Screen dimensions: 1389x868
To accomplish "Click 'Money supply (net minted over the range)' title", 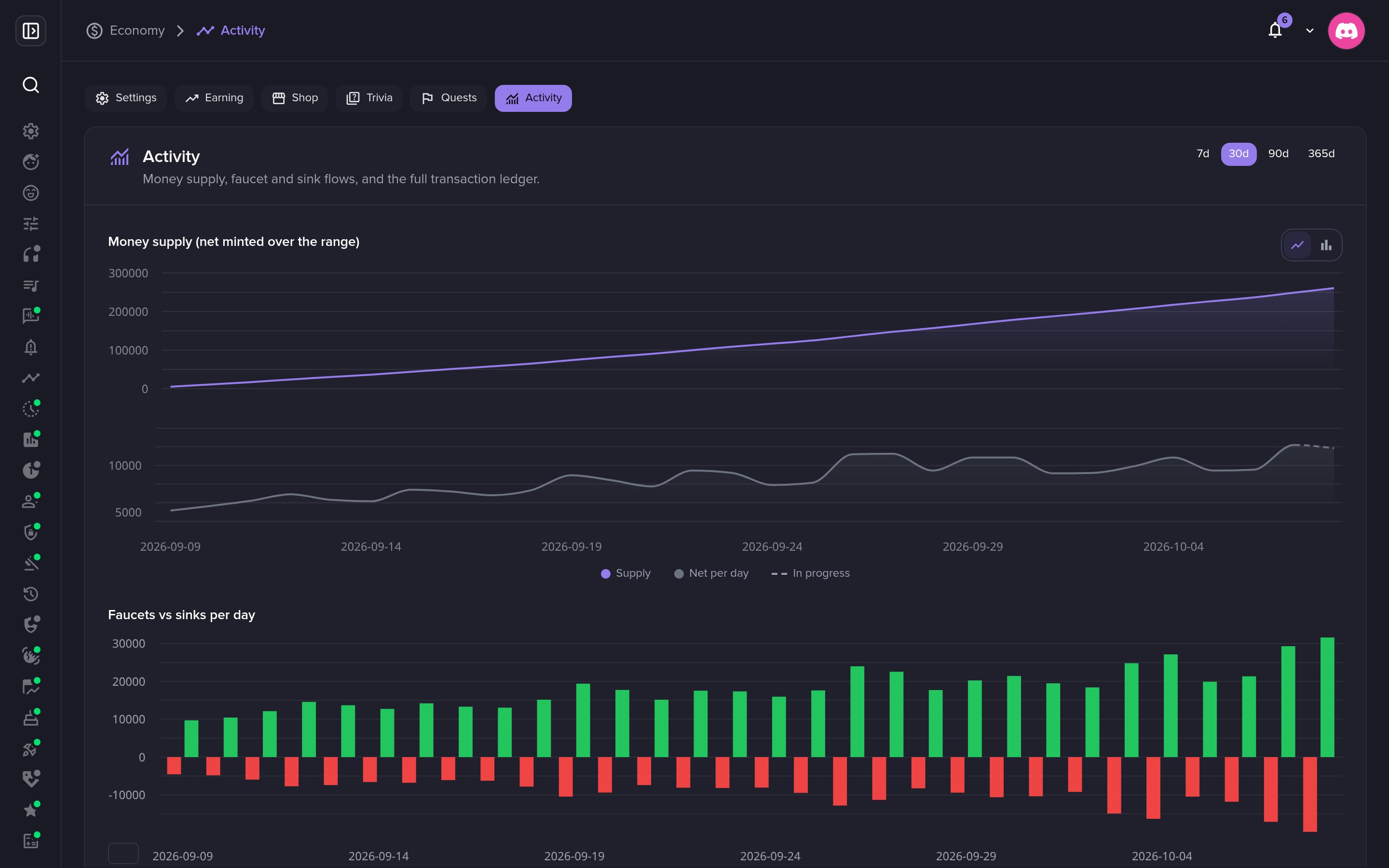I will pos(233,242).
